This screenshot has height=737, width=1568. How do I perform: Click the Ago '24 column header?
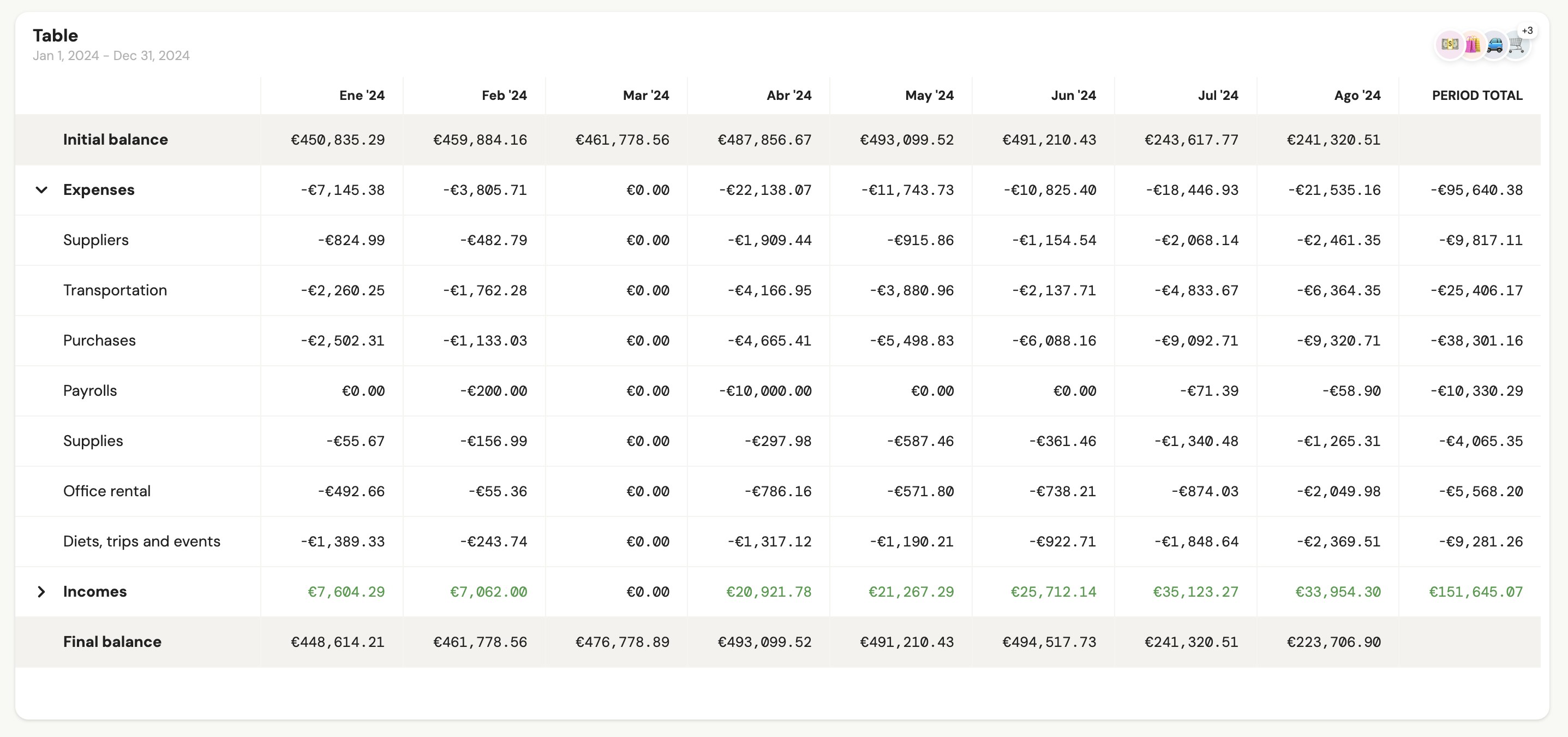[x=1357, y=96]
